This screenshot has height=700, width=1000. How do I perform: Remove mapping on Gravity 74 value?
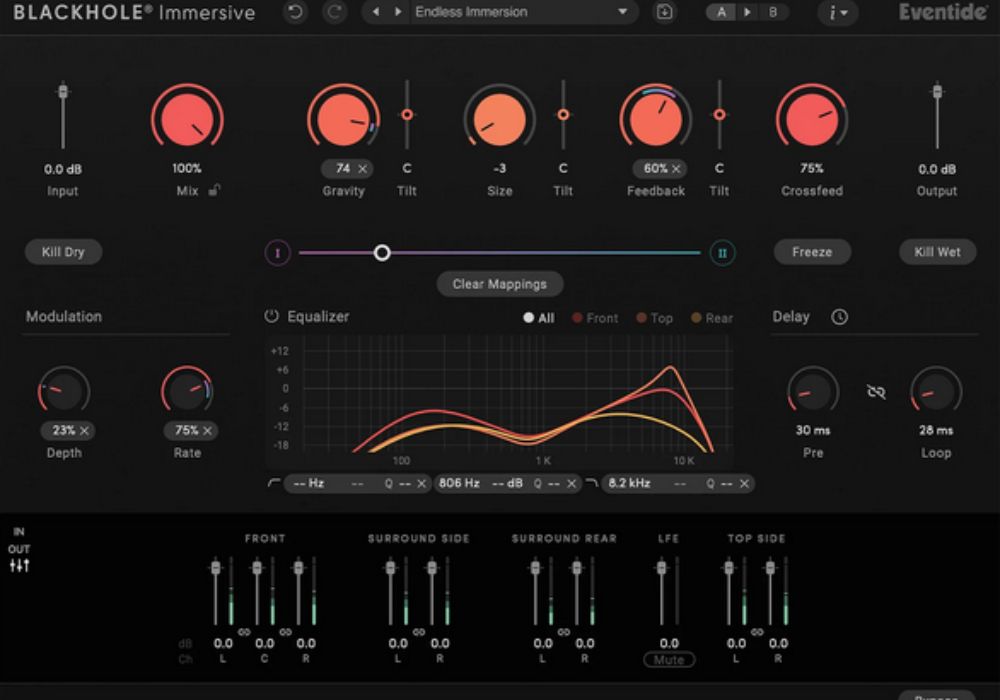tap(362, 169)
